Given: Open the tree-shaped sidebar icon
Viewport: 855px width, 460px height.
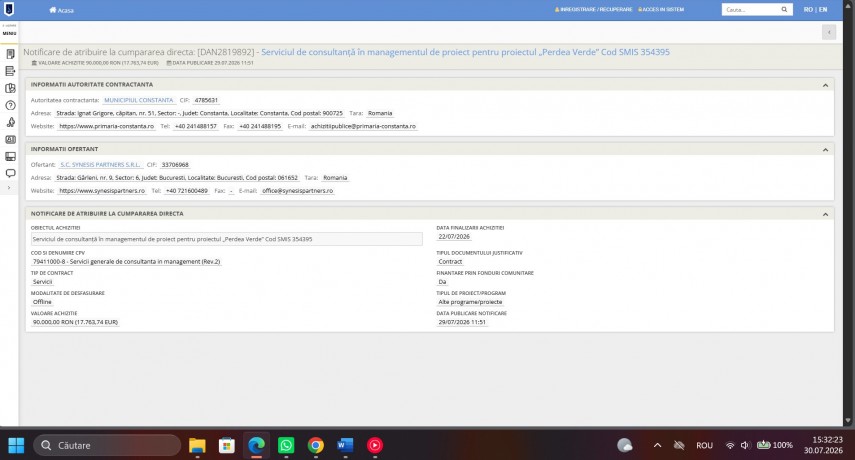Looking at the screenshot, I should (10, 122).
